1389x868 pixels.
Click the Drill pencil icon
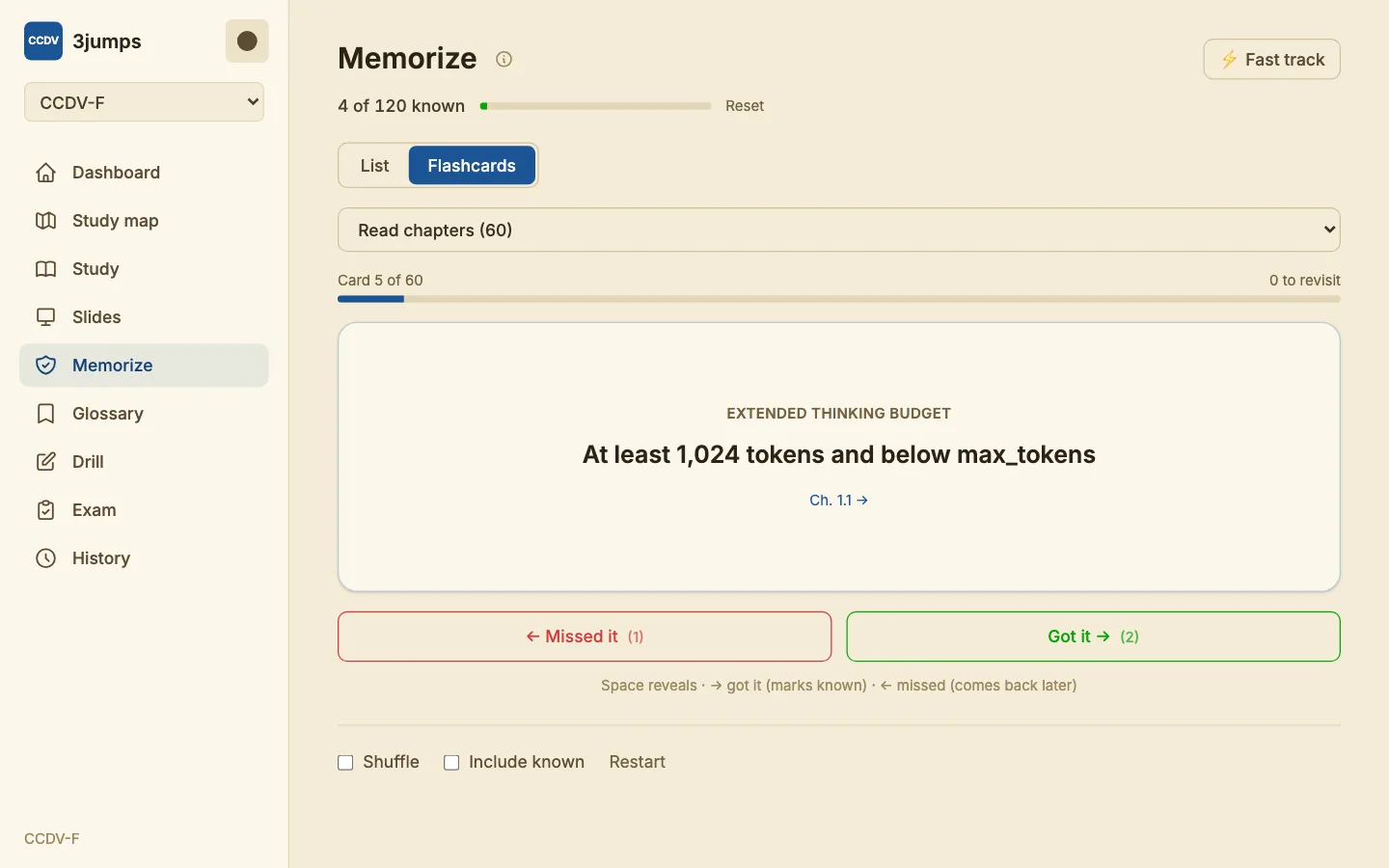pos(45,462)
